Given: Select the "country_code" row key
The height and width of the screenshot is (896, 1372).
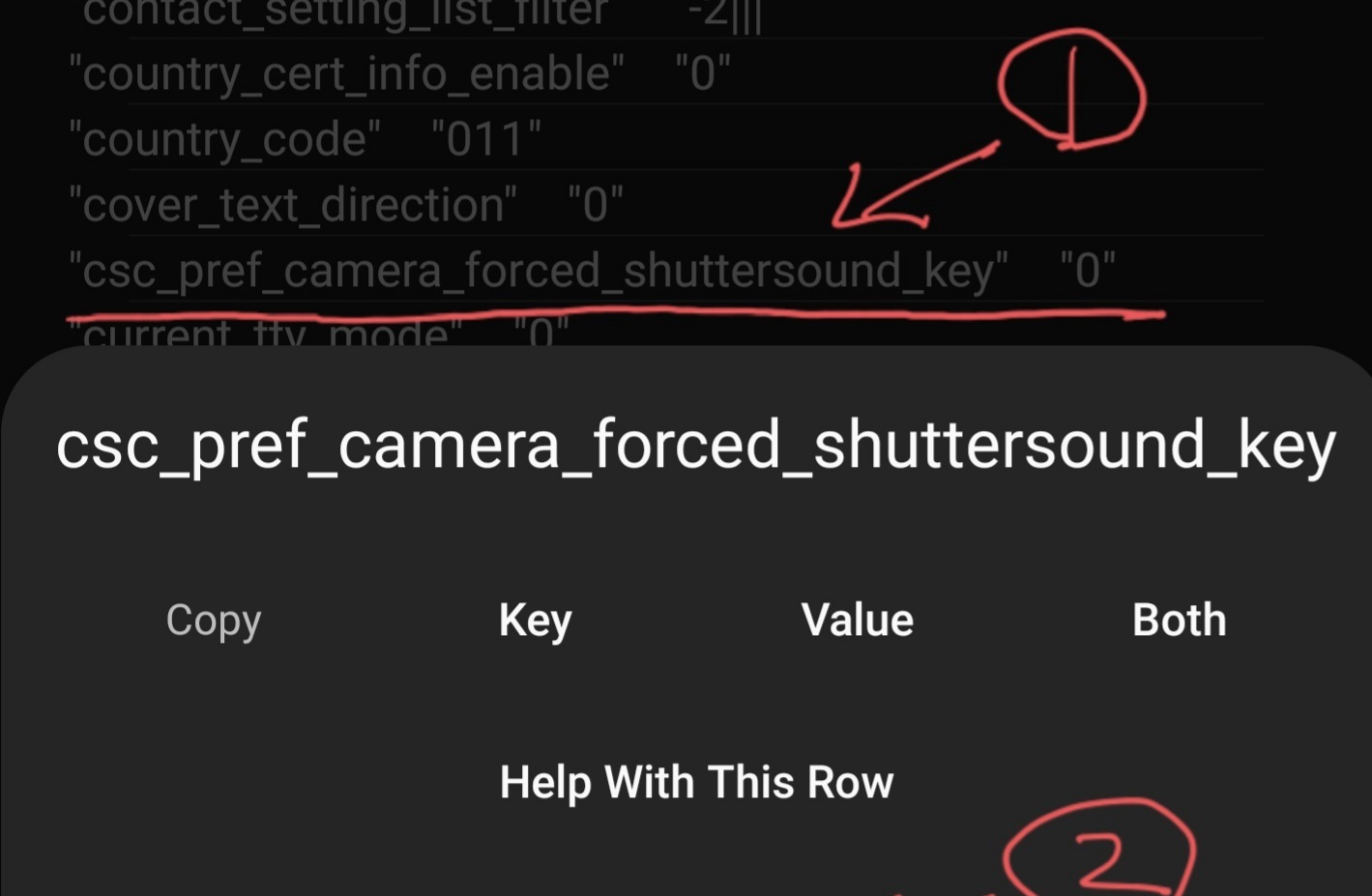Looking at the screenshot, I should (x=224, y=139).
